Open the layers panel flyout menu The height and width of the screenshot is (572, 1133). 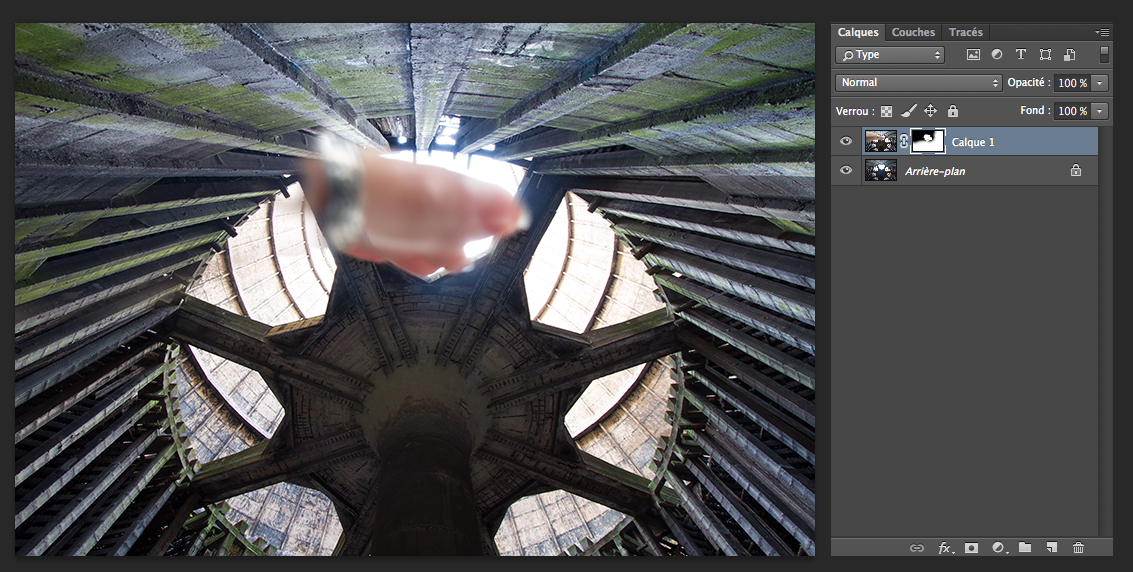(1102, 32)
